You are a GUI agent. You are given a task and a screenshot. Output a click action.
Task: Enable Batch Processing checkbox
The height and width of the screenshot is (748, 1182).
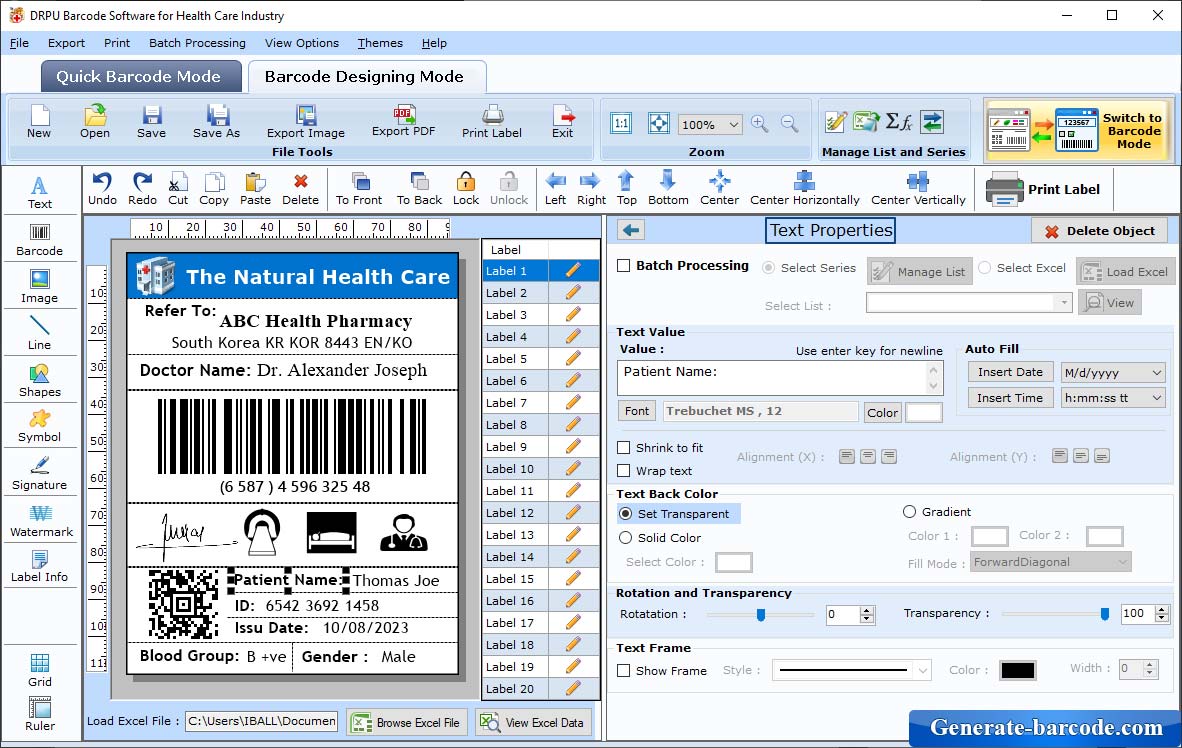tap(624, 265)
